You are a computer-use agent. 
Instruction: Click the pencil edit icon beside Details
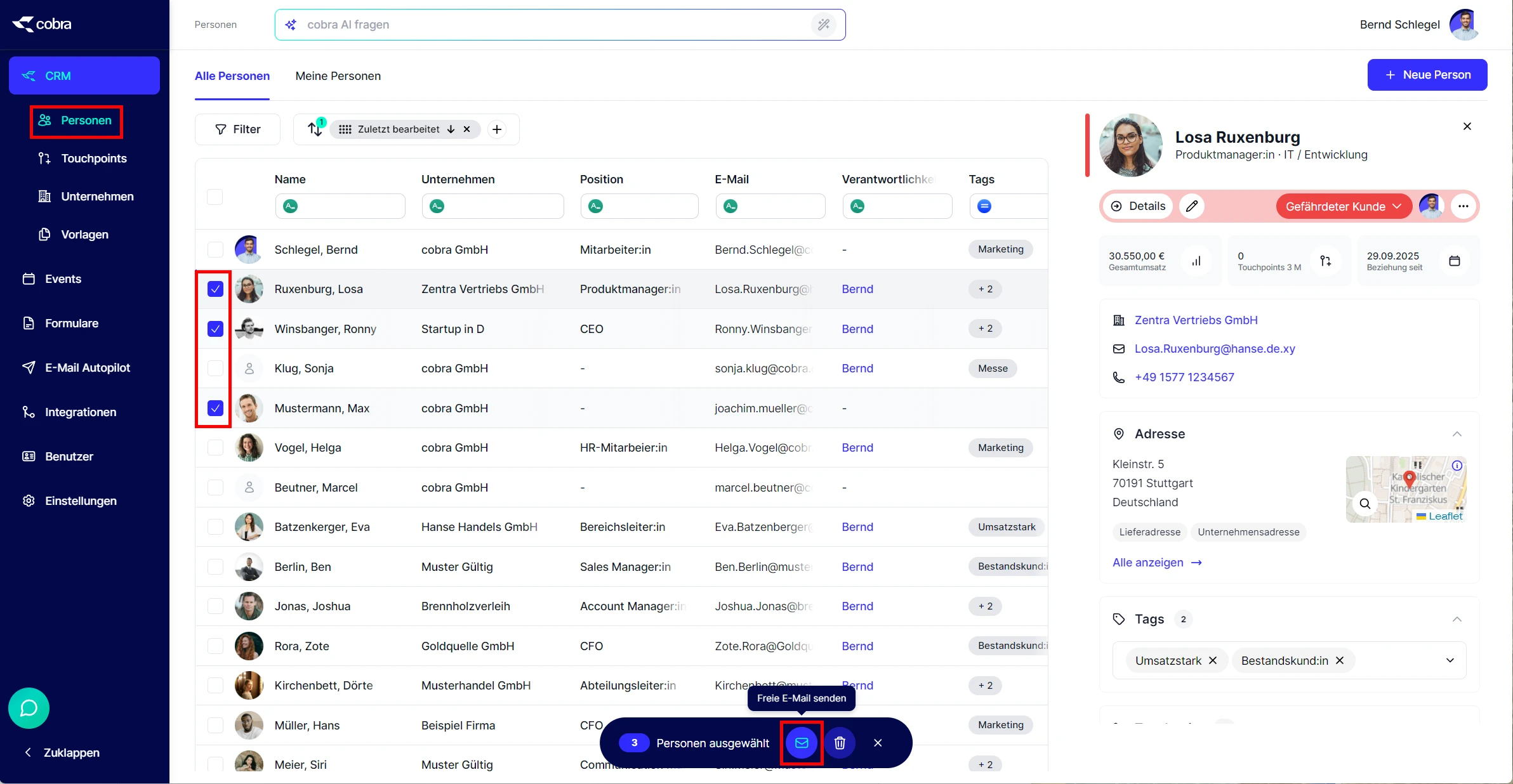tap(1192, 206)
